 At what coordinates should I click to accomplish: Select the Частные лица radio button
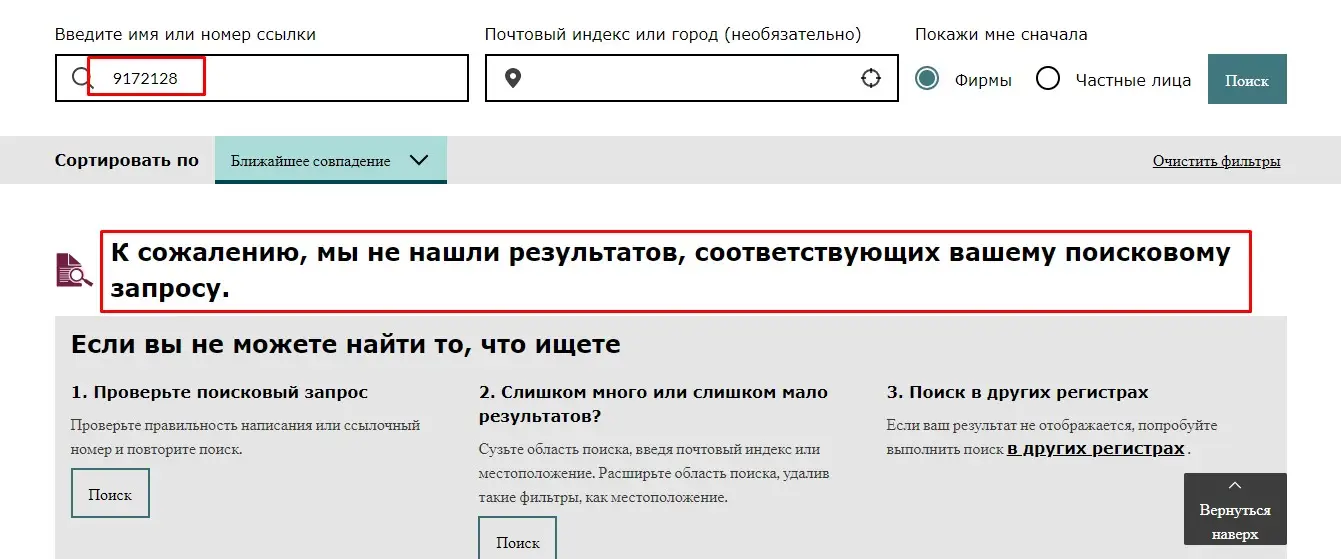click(1048, 79)
